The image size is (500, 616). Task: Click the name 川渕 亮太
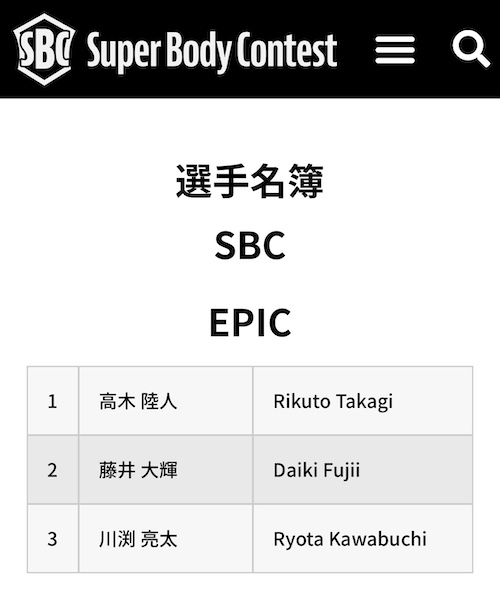138,539
